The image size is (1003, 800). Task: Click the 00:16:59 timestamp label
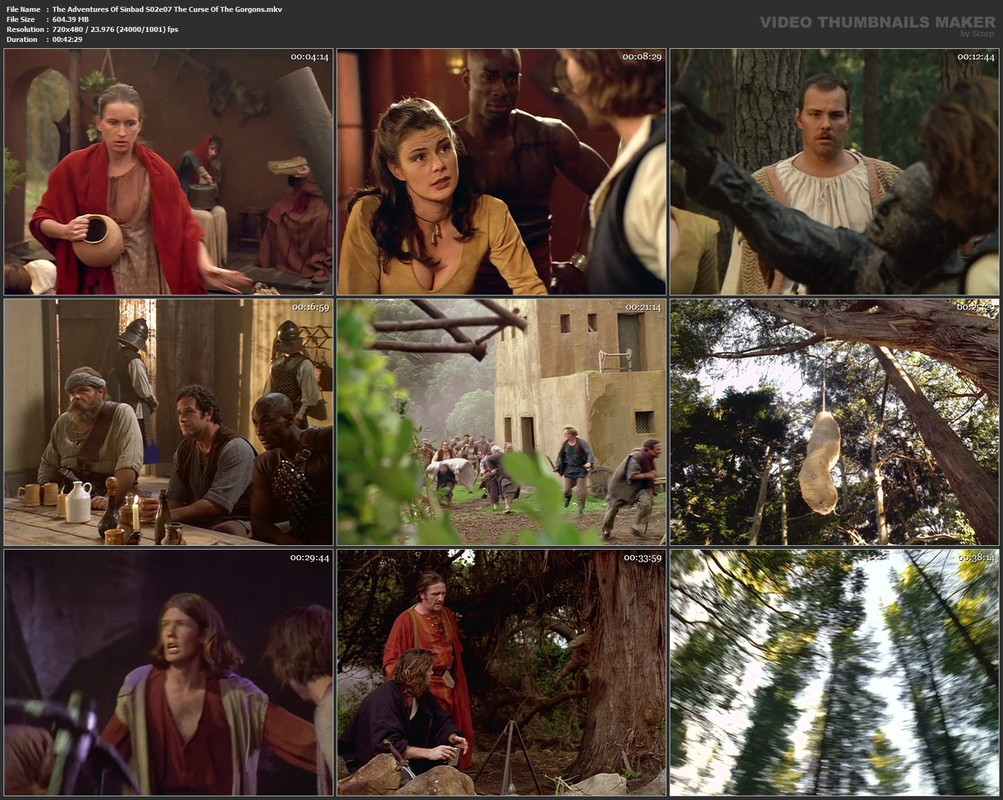pos(310,308)
